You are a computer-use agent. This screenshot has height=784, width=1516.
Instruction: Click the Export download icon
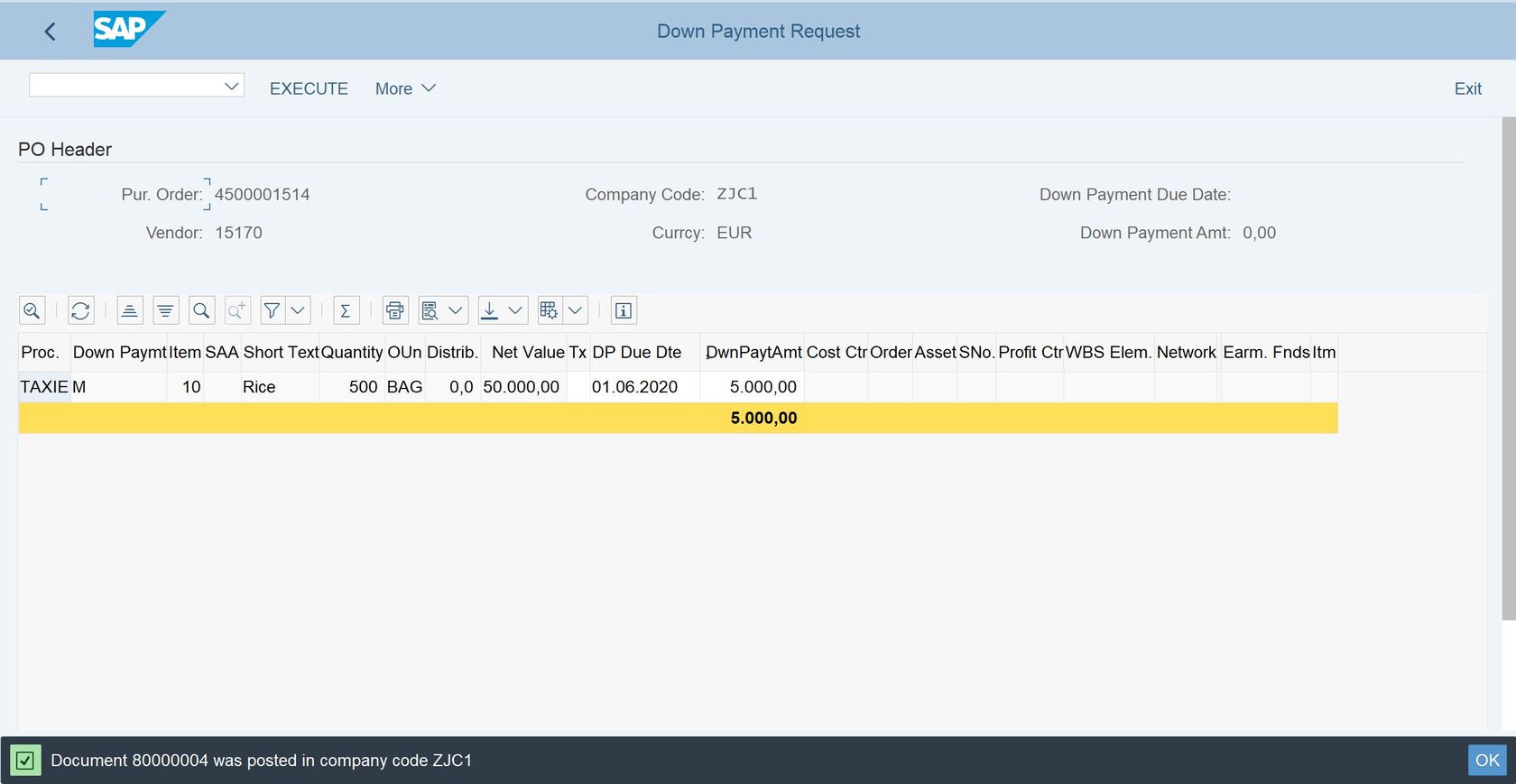489,310
